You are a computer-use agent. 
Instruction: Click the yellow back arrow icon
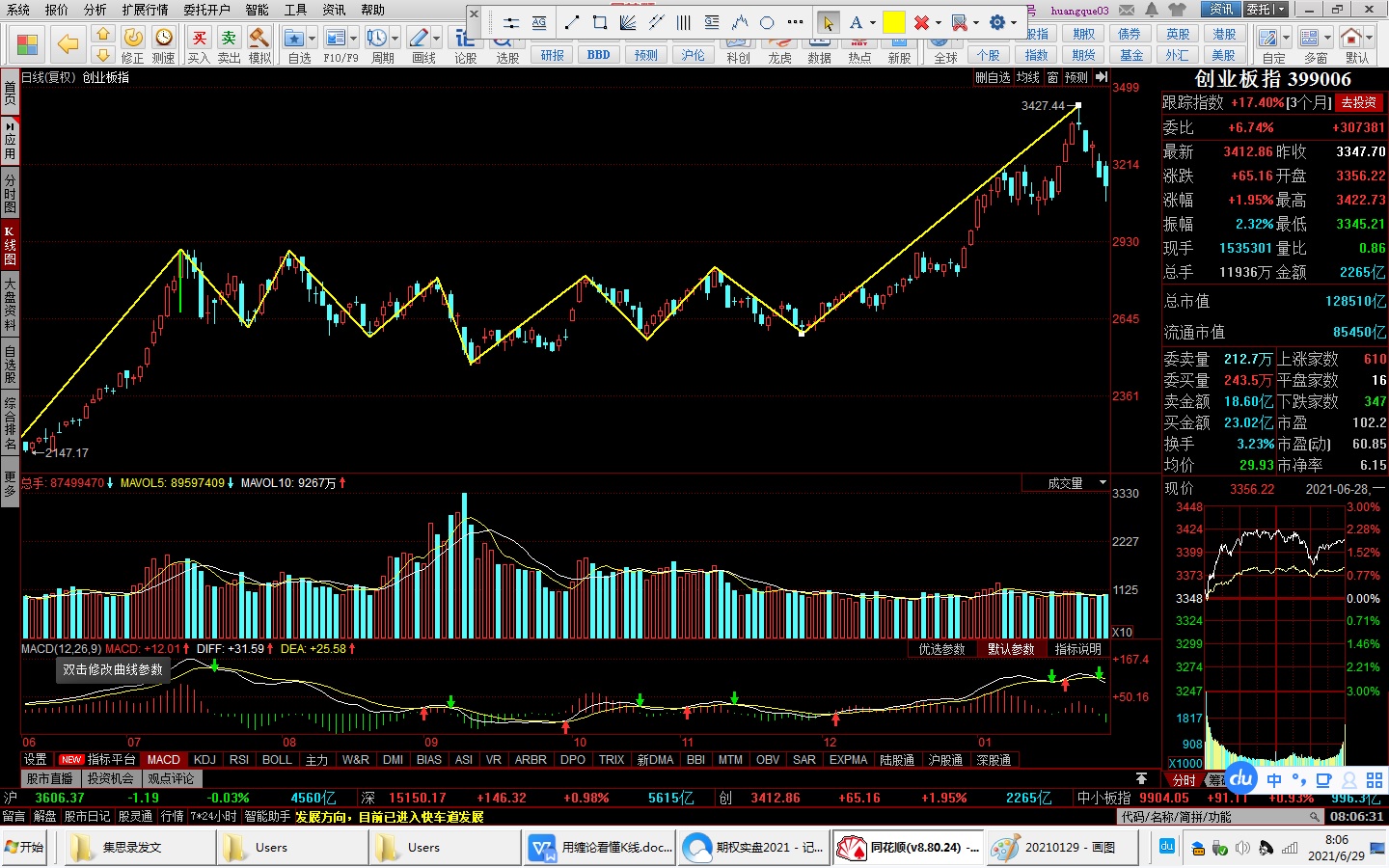pos(68,43)
